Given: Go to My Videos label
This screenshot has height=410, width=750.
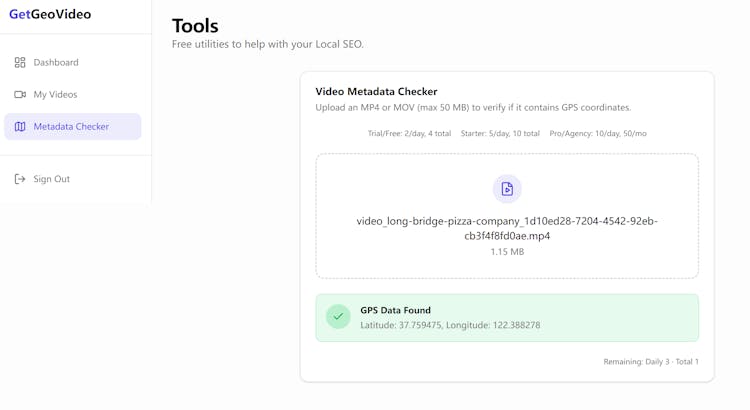Looking at the screenshot, I should 55,94.
